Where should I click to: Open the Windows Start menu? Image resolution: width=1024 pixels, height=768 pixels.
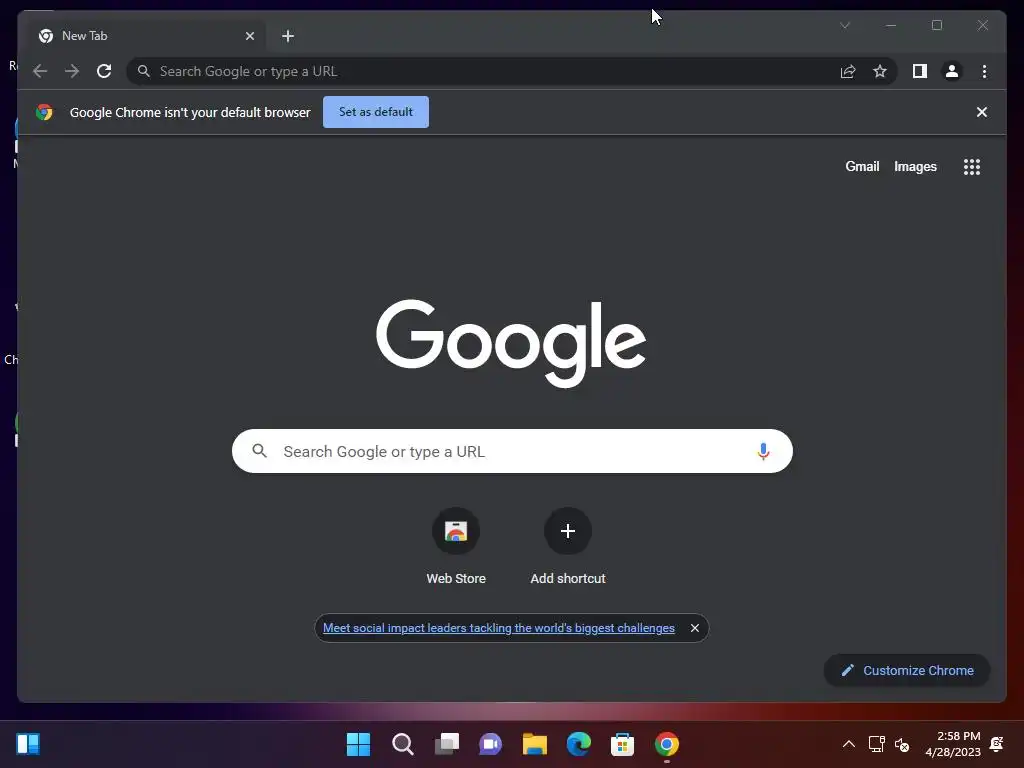(359, 744)
